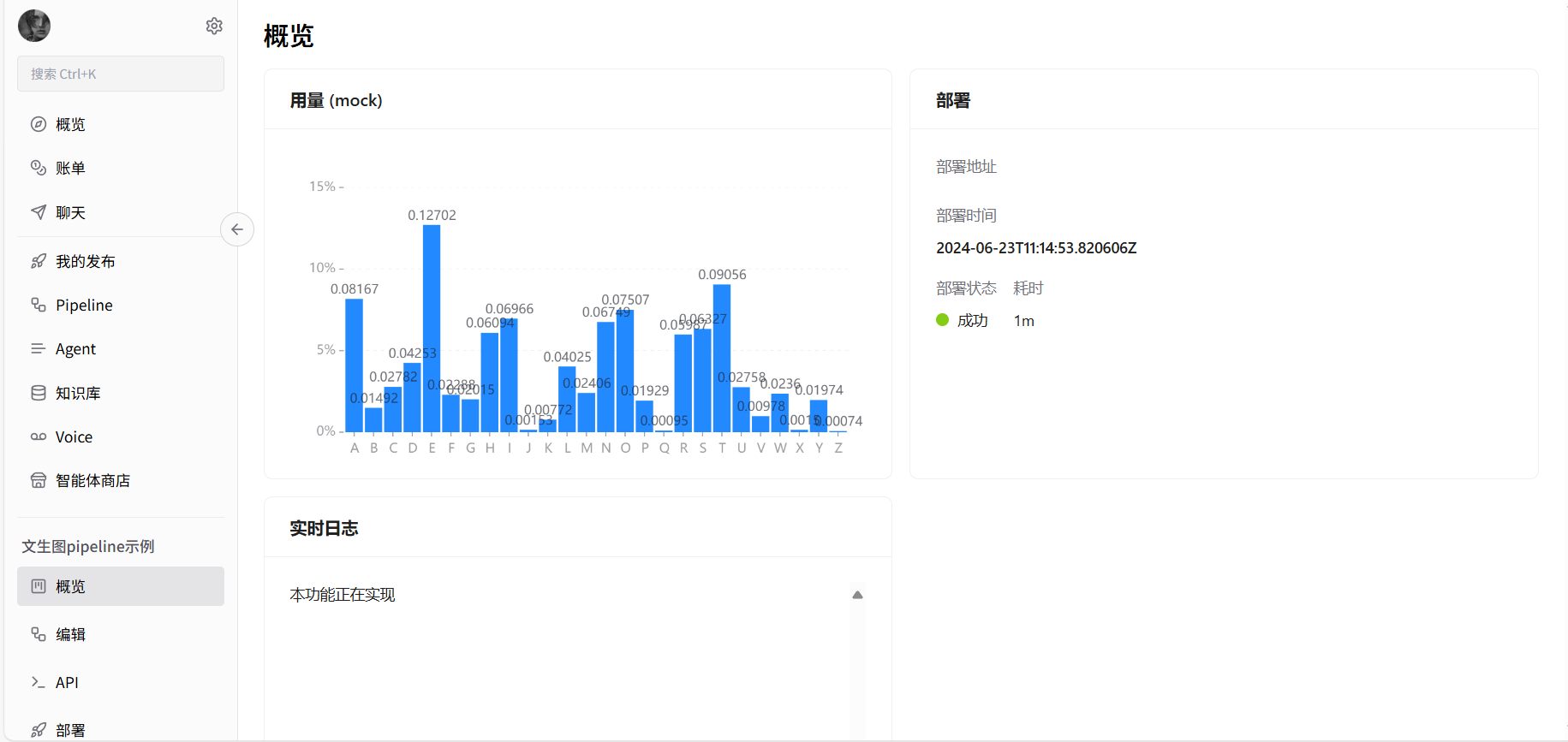Click the tallest bar for letter E
Viewport: 1568px width, 742px height.
(x=432, y=329)
